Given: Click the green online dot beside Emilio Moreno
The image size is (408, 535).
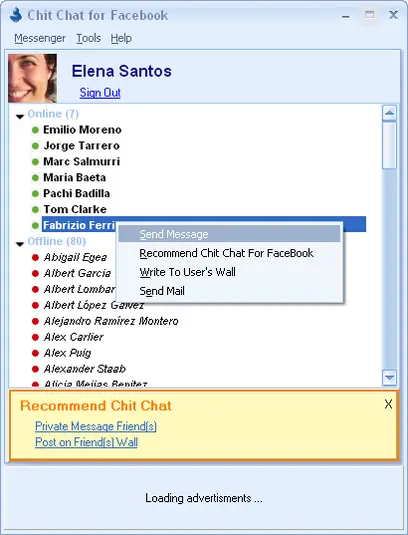Looking at the screenshot, I should click(x=35, y=130).
